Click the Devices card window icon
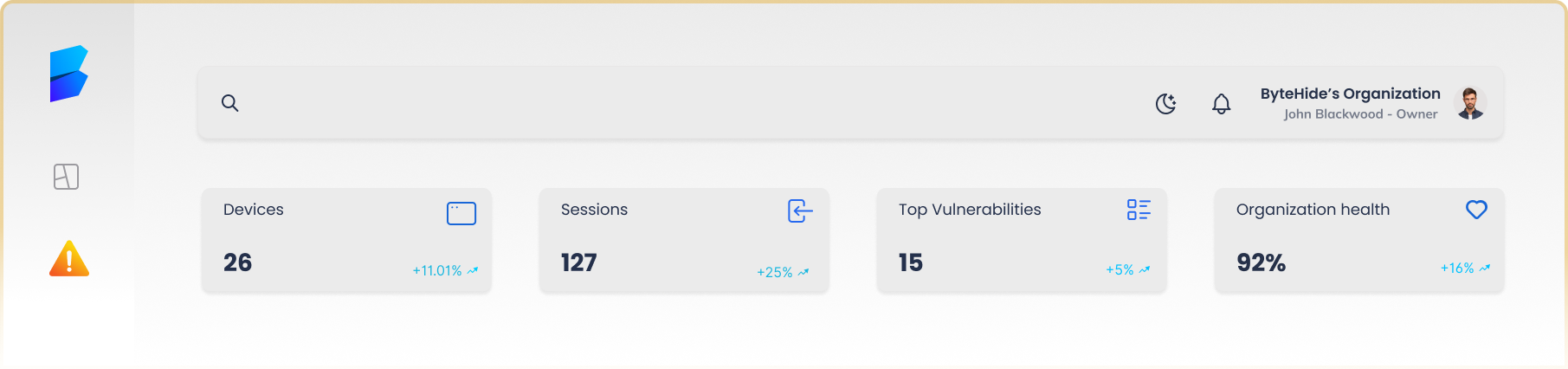 coord(461,213)
